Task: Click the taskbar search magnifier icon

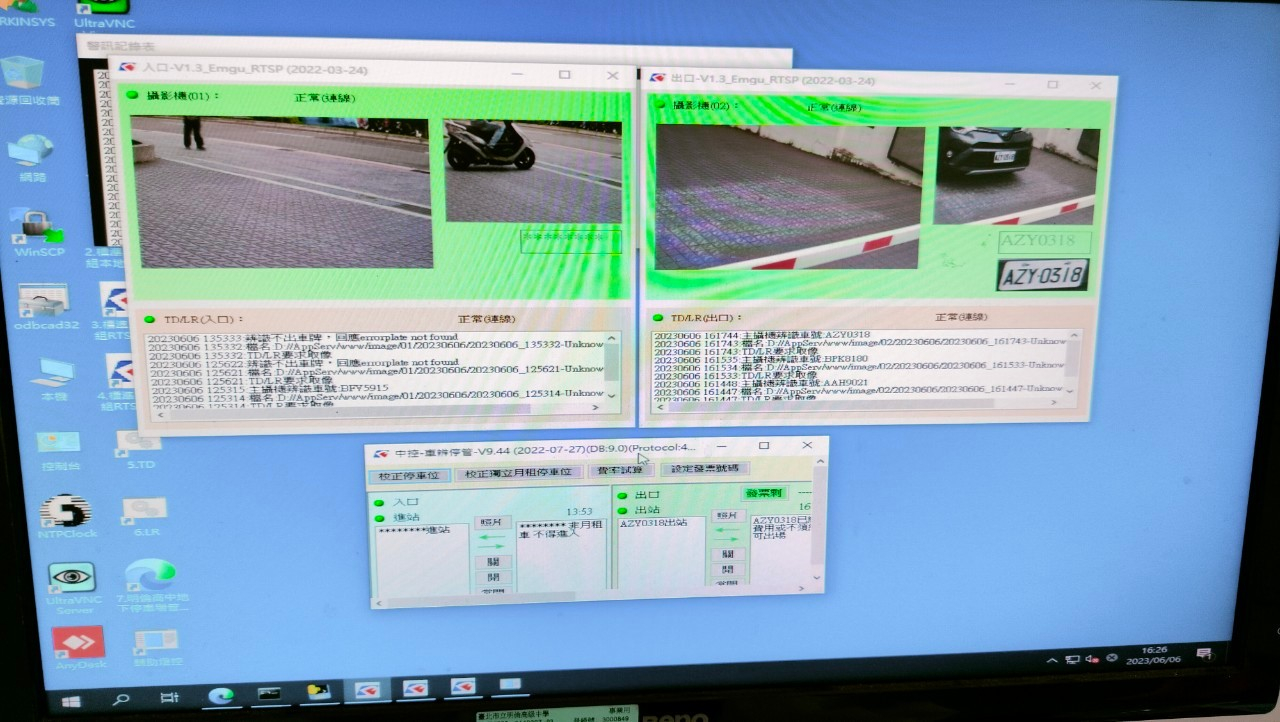Action: tap(121, 699)
